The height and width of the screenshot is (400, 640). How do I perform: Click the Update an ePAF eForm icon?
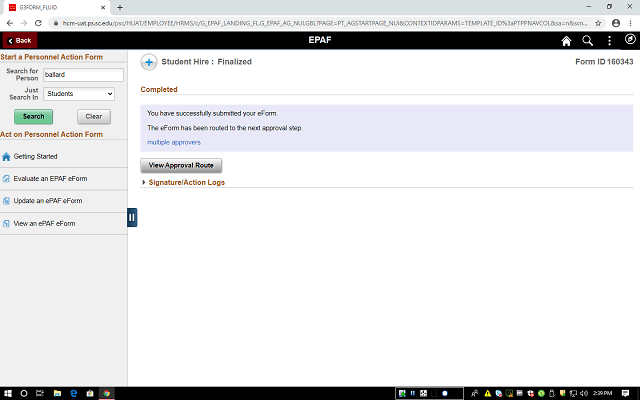click(x=6, y=201)
